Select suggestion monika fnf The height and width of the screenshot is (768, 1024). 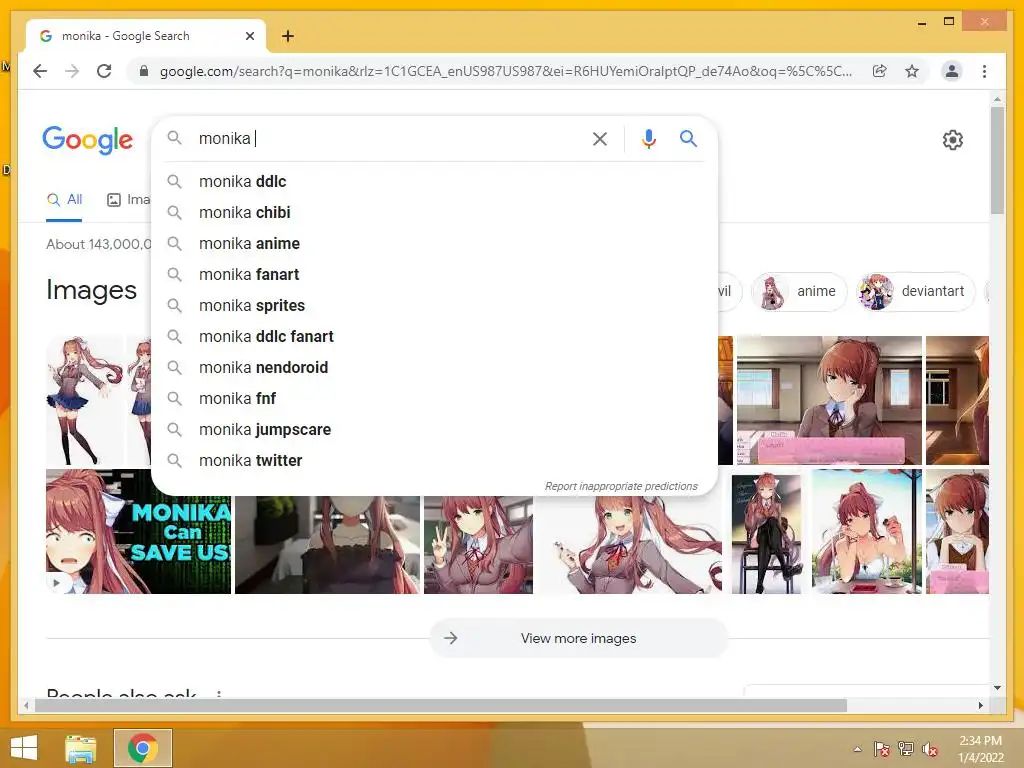click(x=434, y=398)
